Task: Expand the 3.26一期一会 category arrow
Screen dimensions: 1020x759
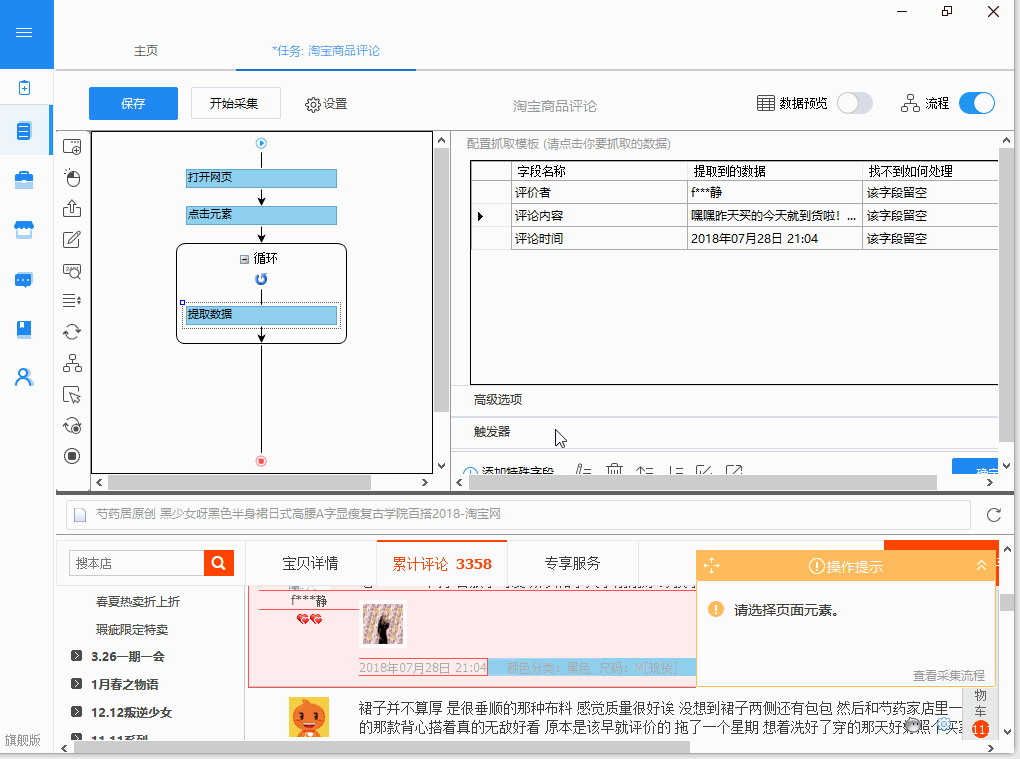Action: pos(77,656)
